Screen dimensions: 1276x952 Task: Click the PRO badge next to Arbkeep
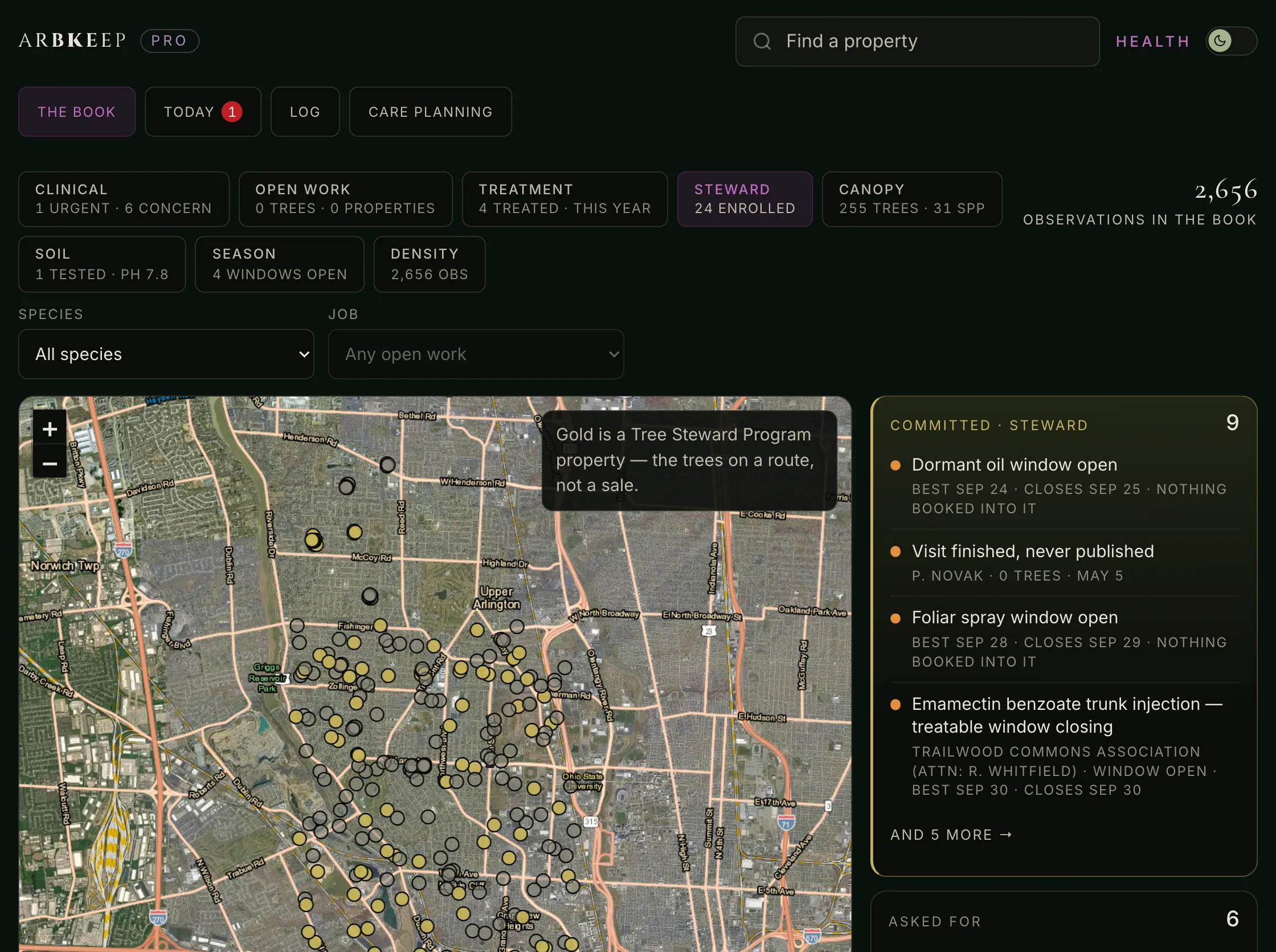169,41
